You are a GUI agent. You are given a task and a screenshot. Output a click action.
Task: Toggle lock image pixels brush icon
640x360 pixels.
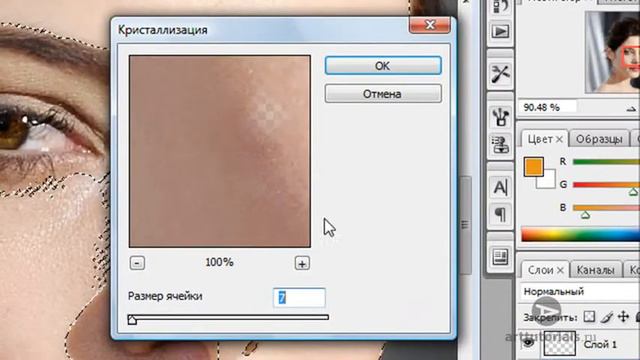(607, 317)
